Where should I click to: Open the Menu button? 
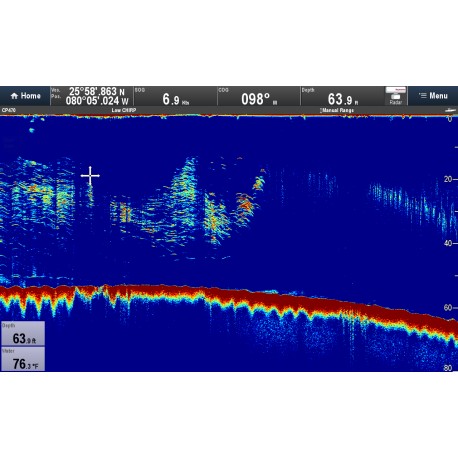pos(433,96)
